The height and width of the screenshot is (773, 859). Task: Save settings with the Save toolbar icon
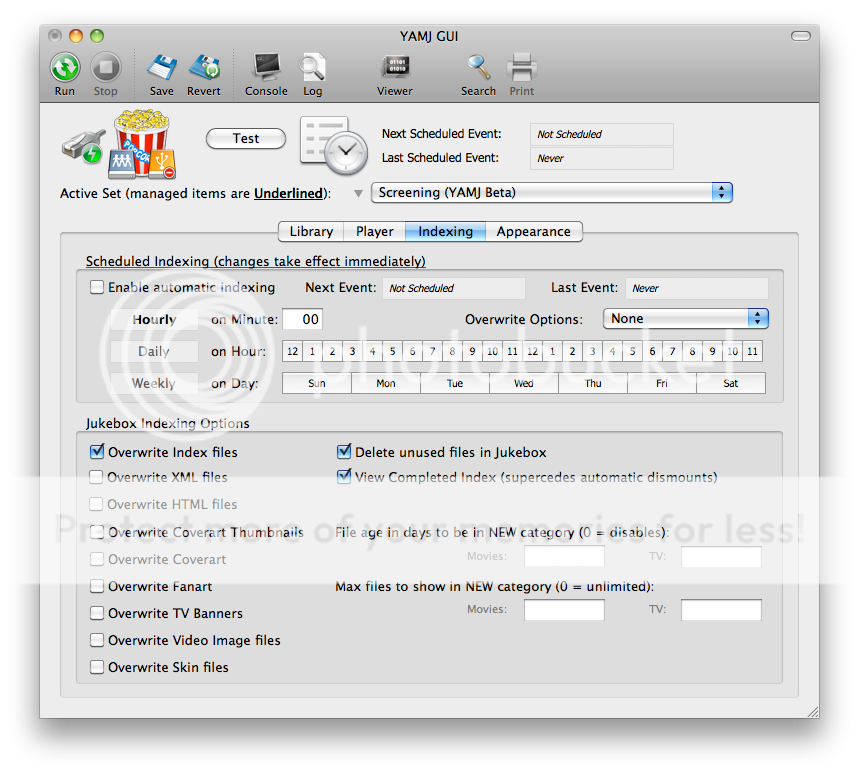[x=161, y=66]
